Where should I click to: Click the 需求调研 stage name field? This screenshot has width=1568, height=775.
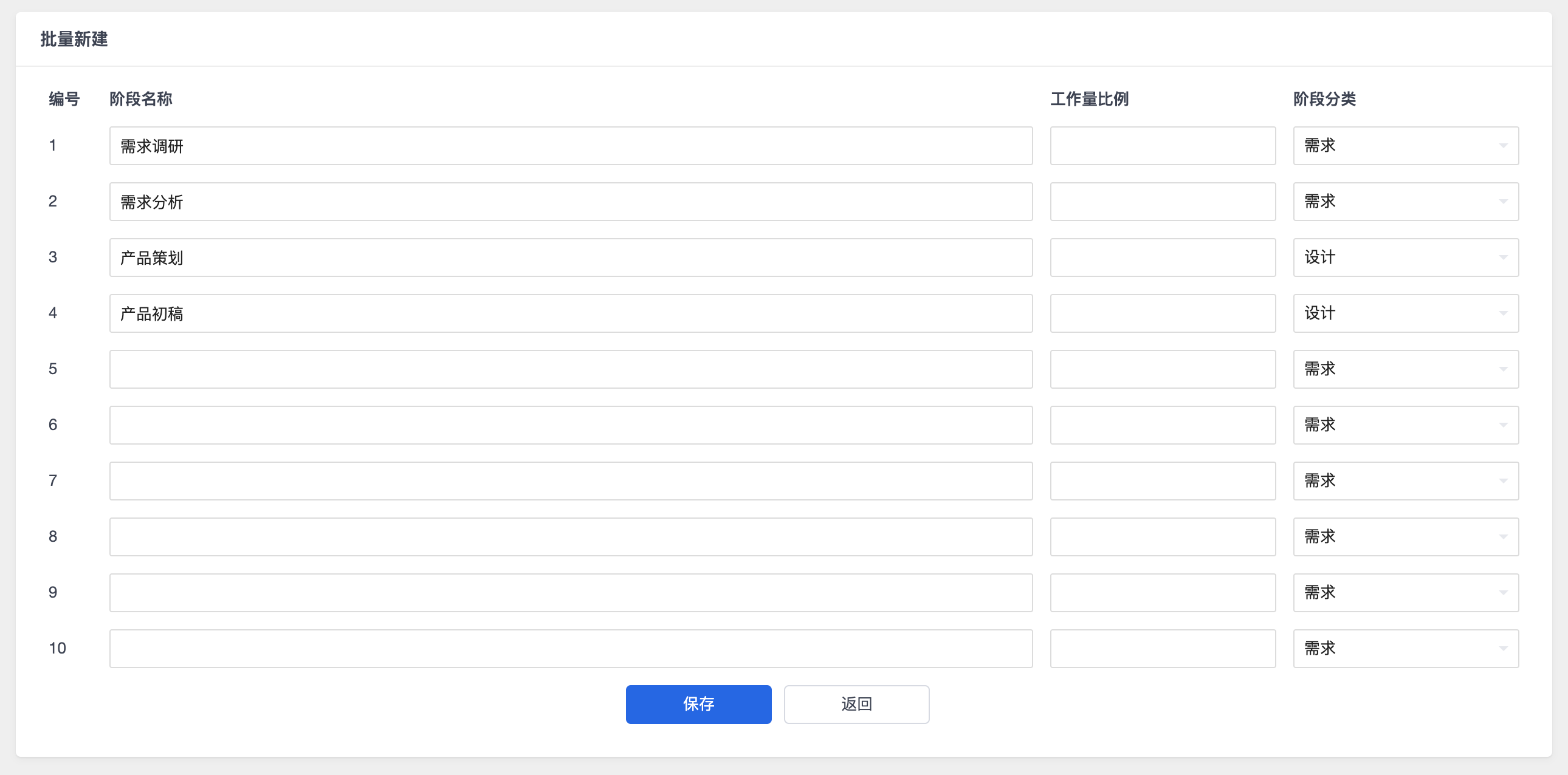pos(570,146)
